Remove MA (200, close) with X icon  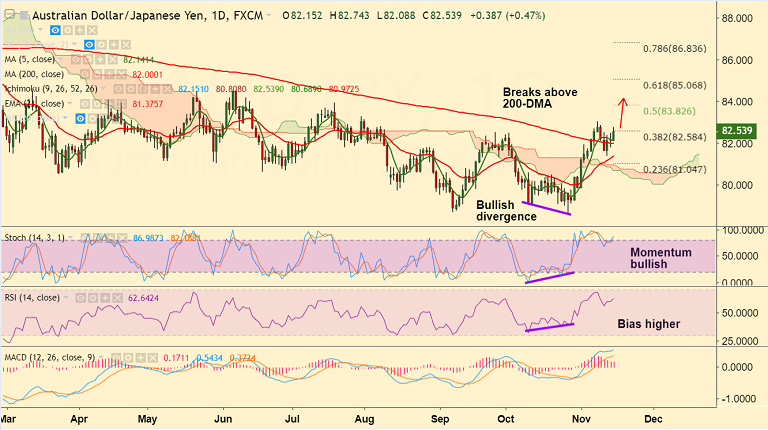[x=121, y=74]
